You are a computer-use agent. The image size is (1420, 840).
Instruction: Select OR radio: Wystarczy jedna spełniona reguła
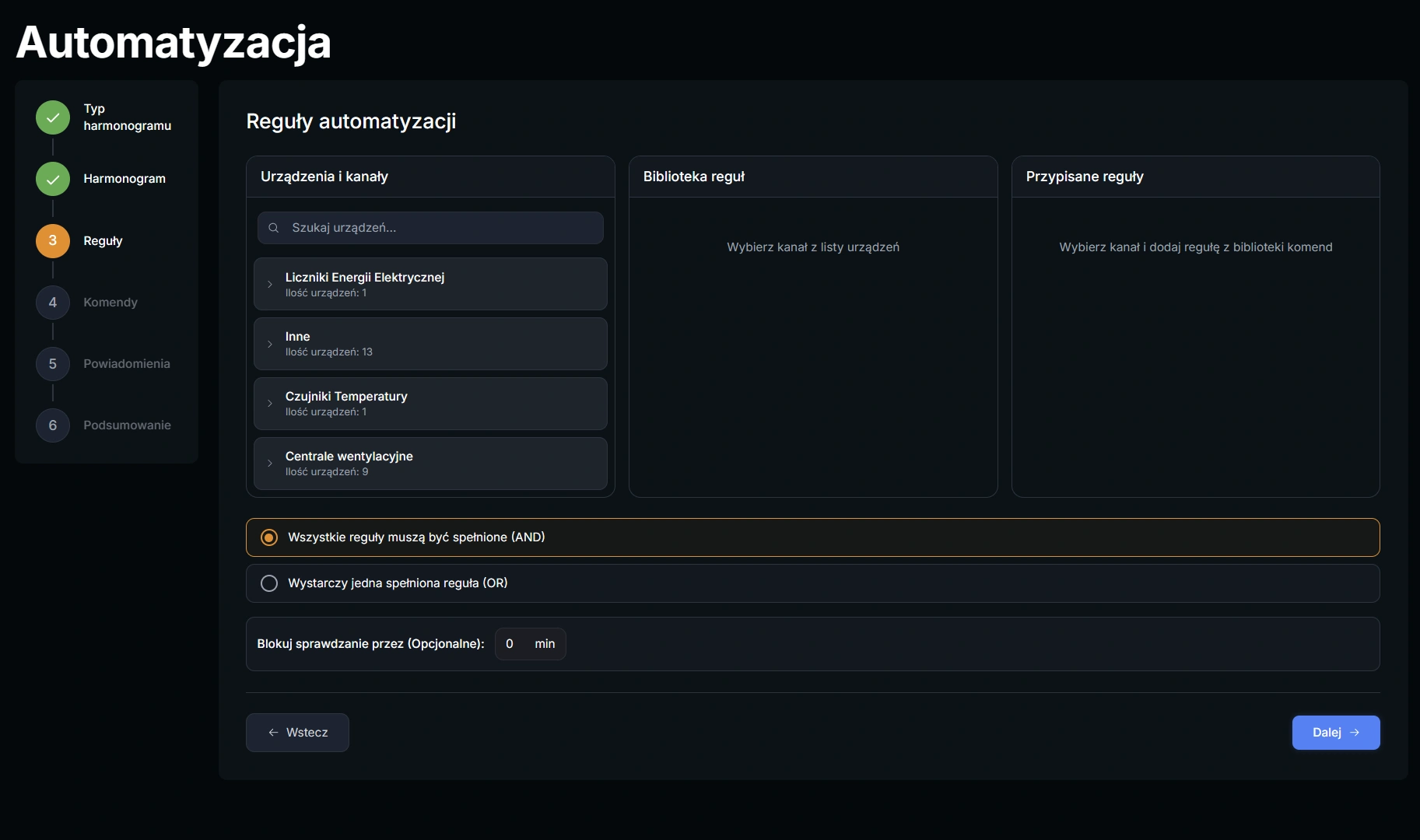pyautogui.click(x=269, y=583)
